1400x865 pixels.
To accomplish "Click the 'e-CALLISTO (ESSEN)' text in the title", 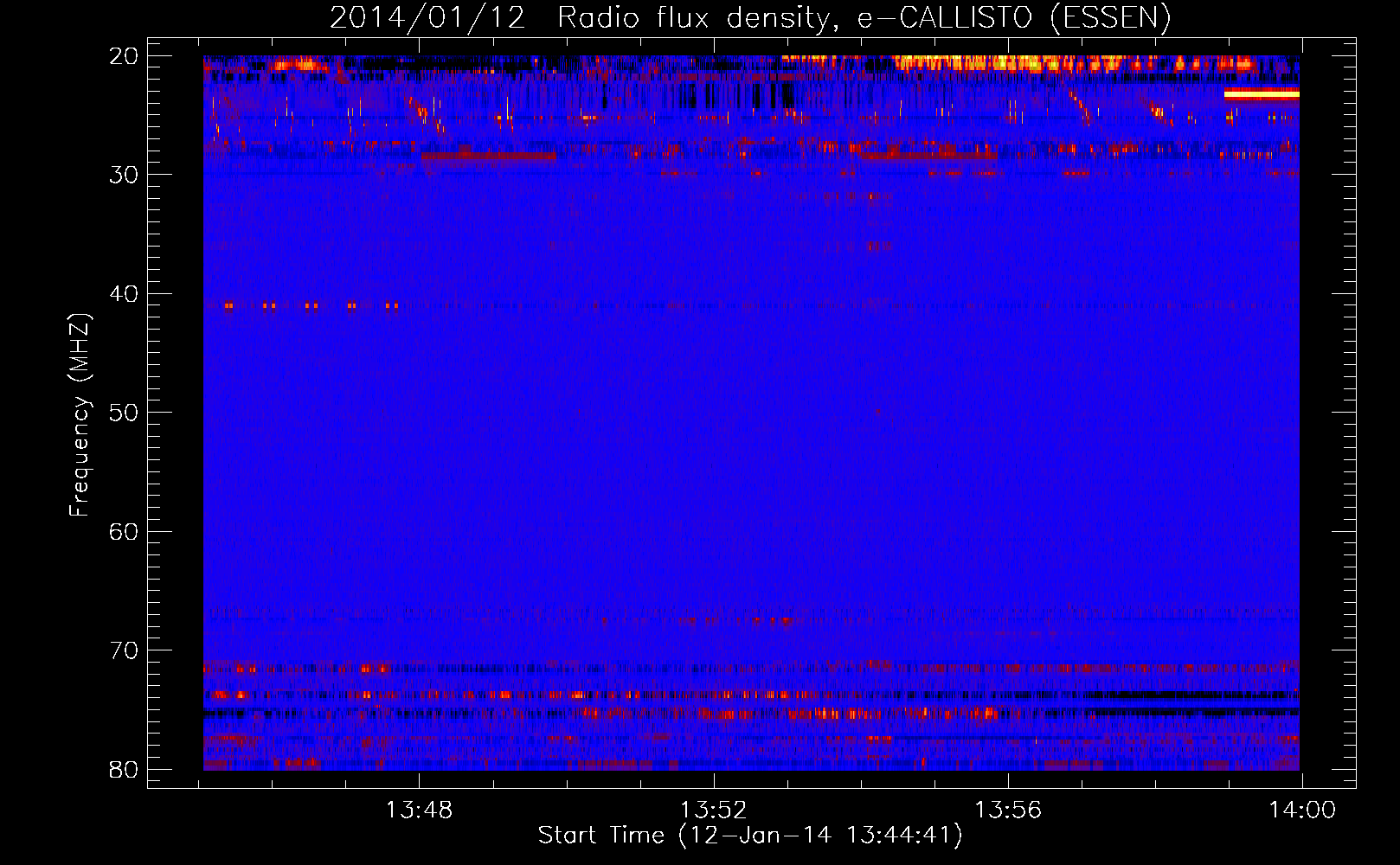I will [1013, 17].
